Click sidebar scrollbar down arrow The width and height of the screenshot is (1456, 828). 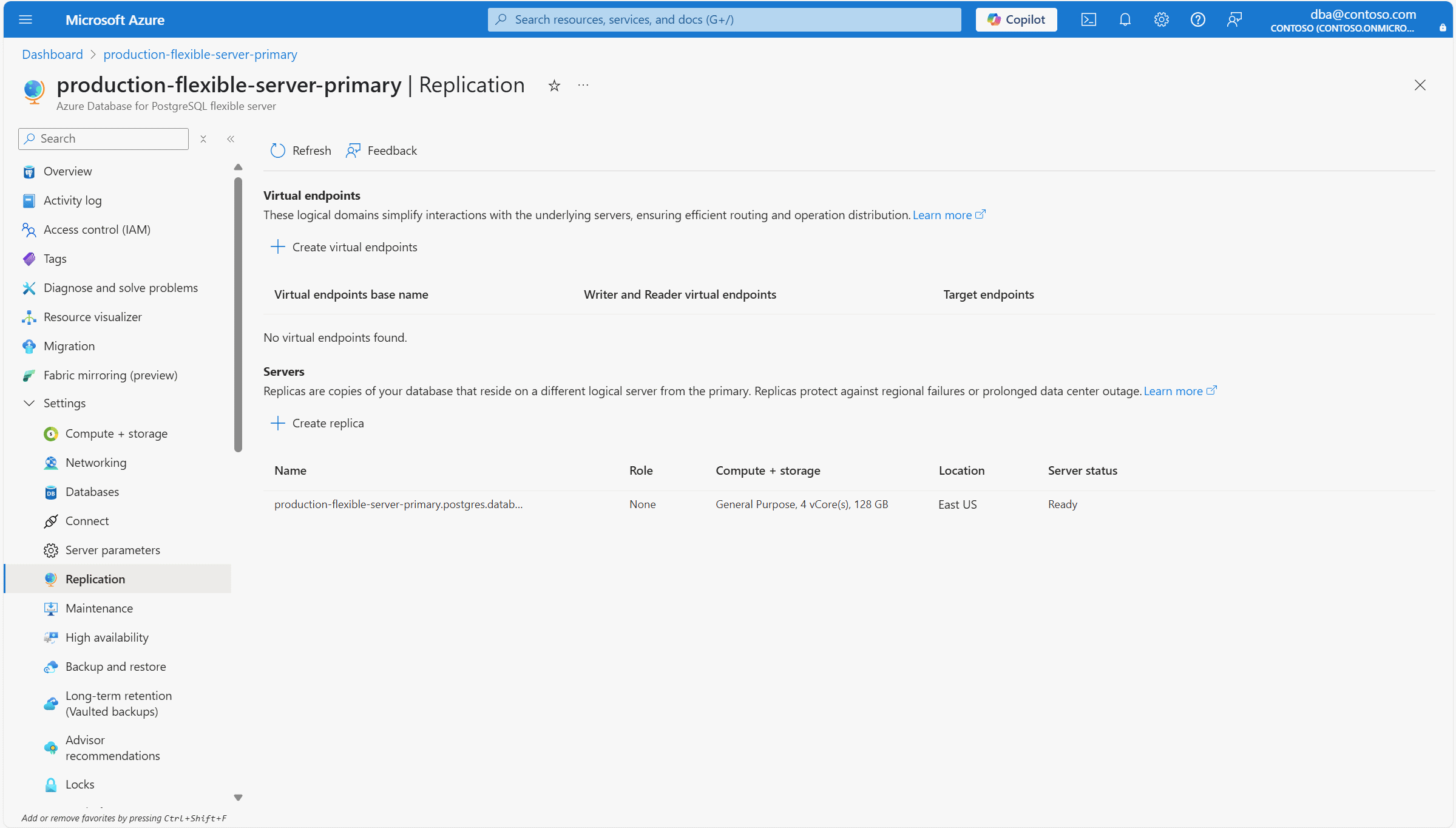click(x=238, y=798)
